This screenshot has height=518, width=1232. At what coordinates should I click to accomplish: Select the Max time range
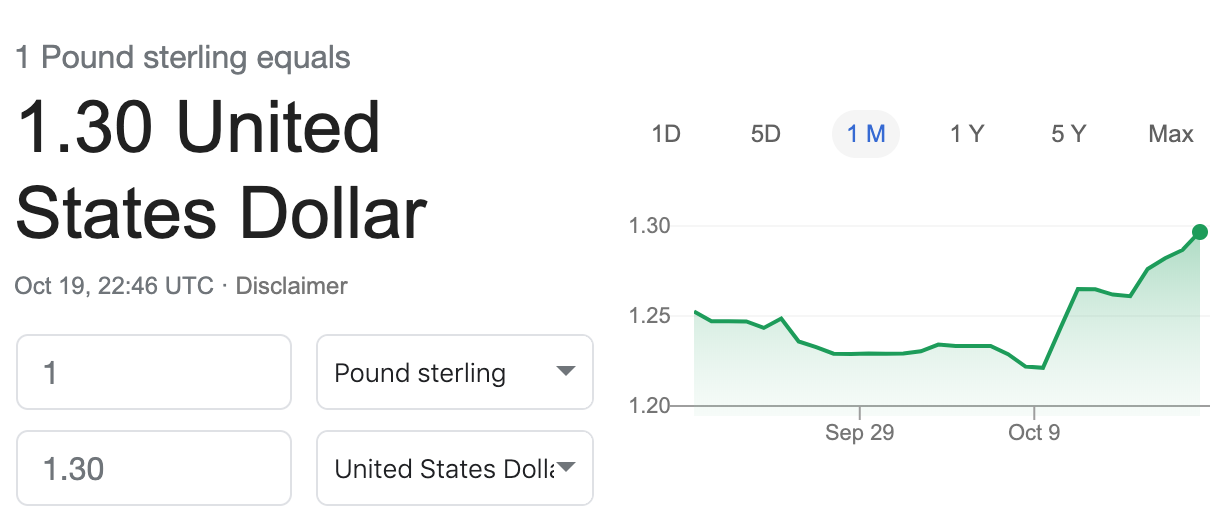(1171, 134)
